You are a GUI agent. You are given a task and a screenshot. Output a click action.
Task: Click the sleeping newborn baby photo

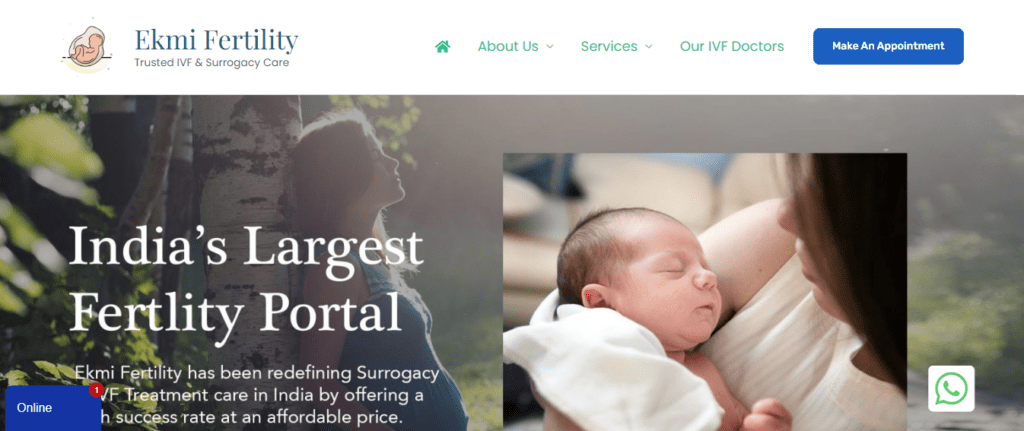point(705,292)
